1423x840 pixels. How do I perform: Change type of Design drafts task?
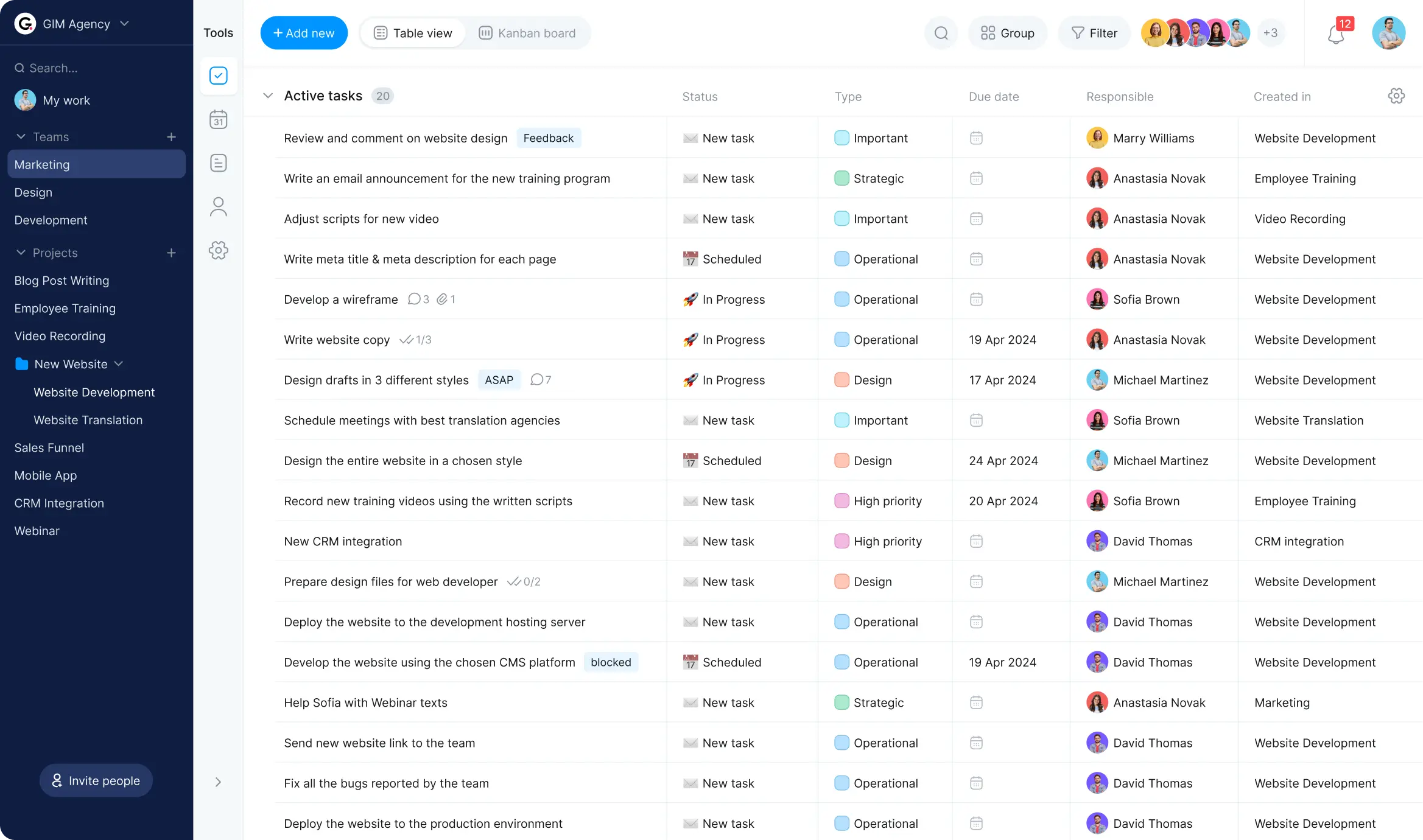click(863, 380)
